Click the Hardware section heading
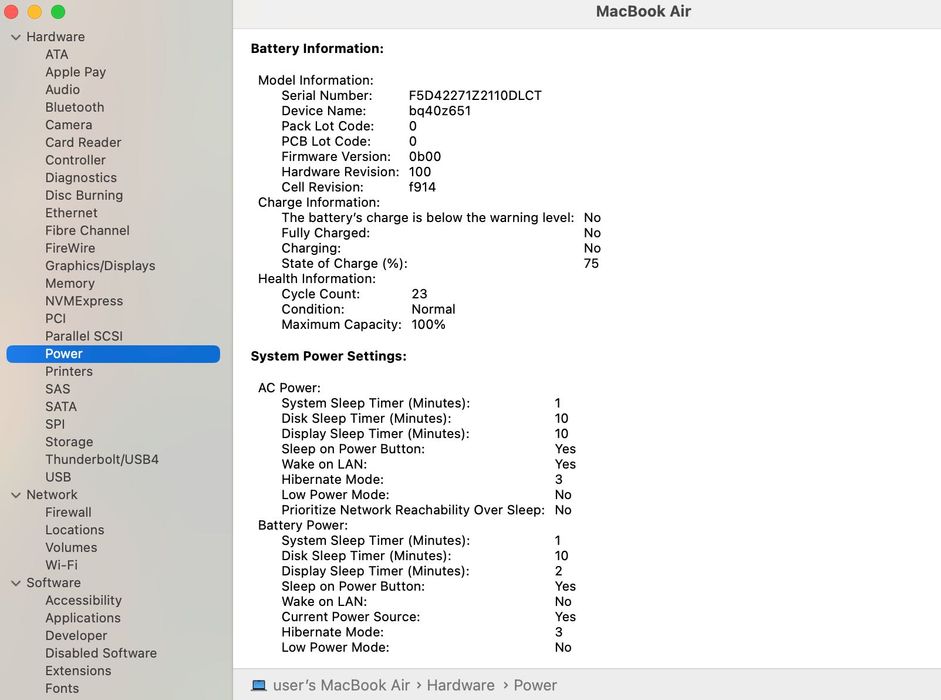Screen dimensions: 941x700 (x=55, y=37)
